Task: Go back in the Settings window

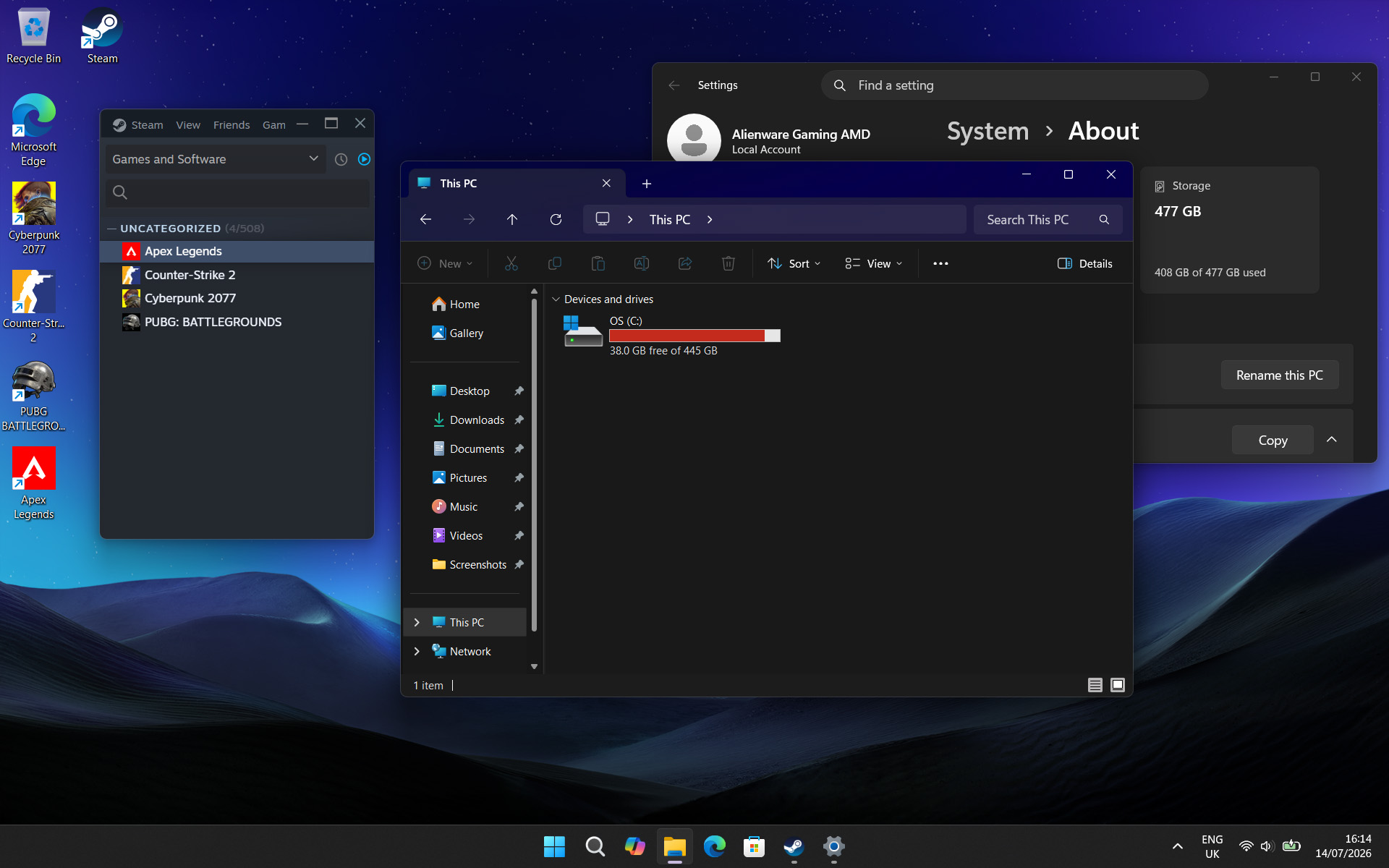Action: [674, 85]
